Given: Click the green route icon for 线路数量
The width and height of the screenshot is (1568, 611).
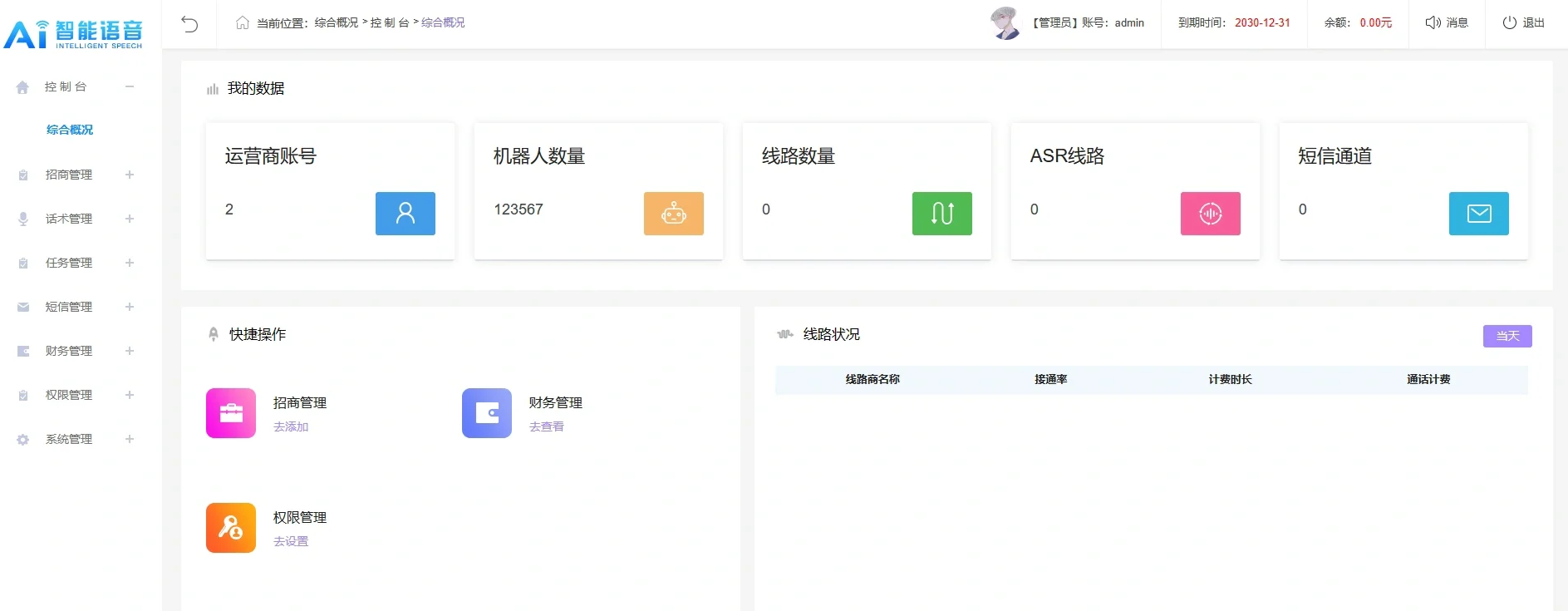Looking at the screenshot, I should 942,214.
